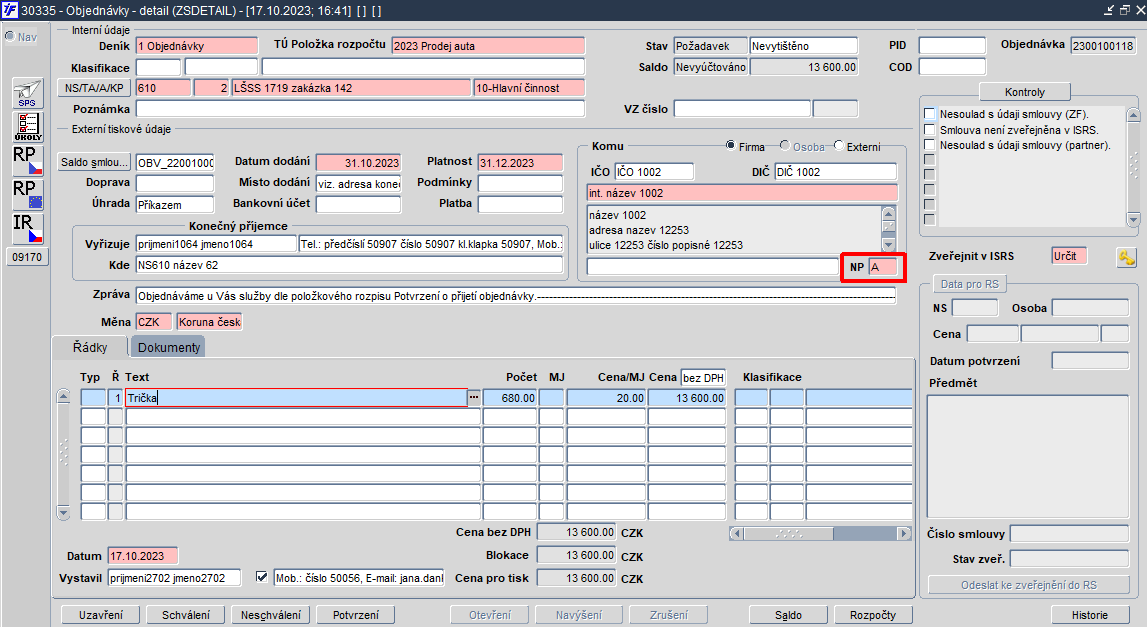This screenshot has height=627, width=1147.
Task: Click the Úhrada field 'Příkazem'
Action: (x=175, y=205)
